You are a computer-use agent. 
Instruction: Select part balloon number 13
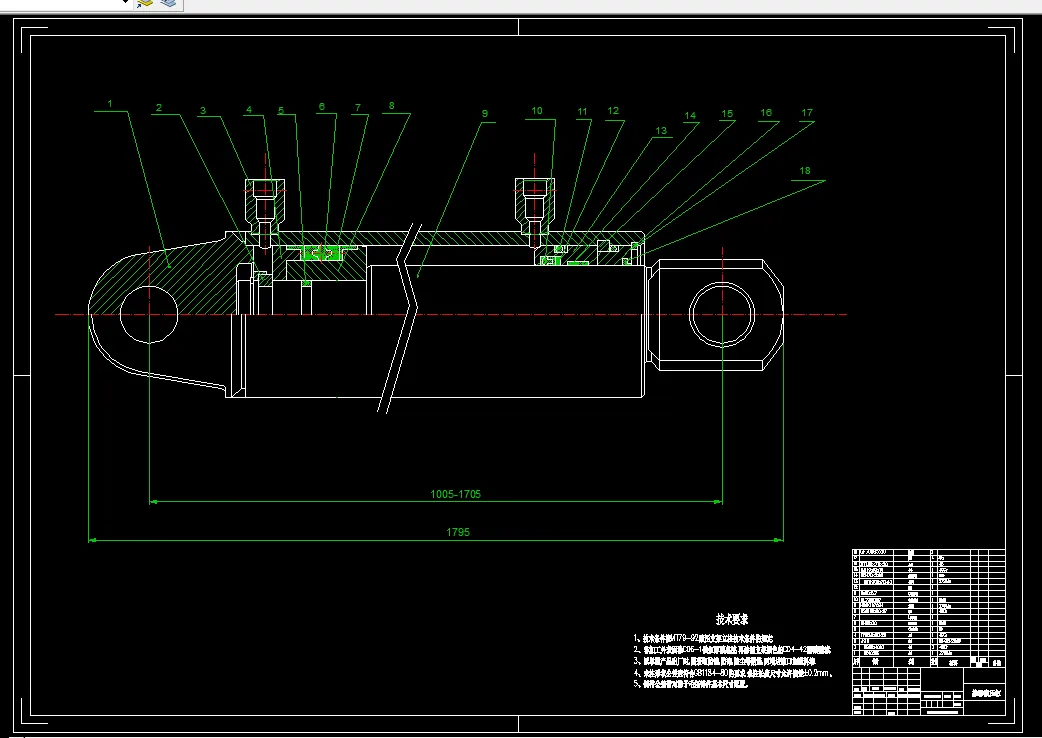point(661,131)
